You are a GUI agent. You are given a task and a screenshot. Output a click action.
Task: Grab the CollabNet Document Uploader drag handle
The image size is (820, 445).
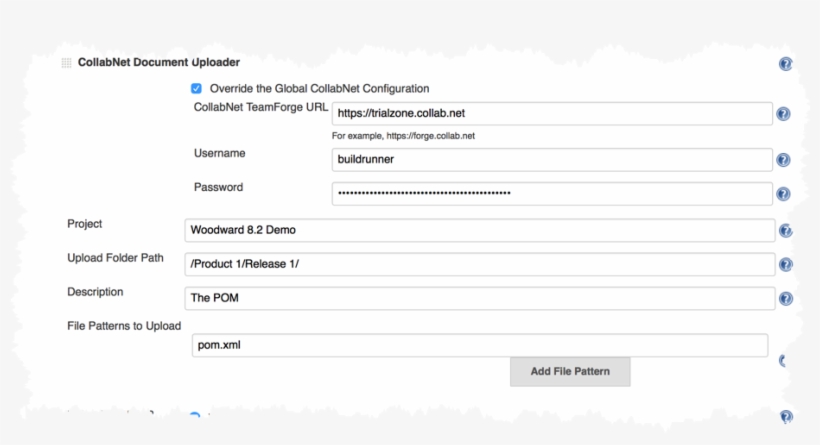(66, 63)
